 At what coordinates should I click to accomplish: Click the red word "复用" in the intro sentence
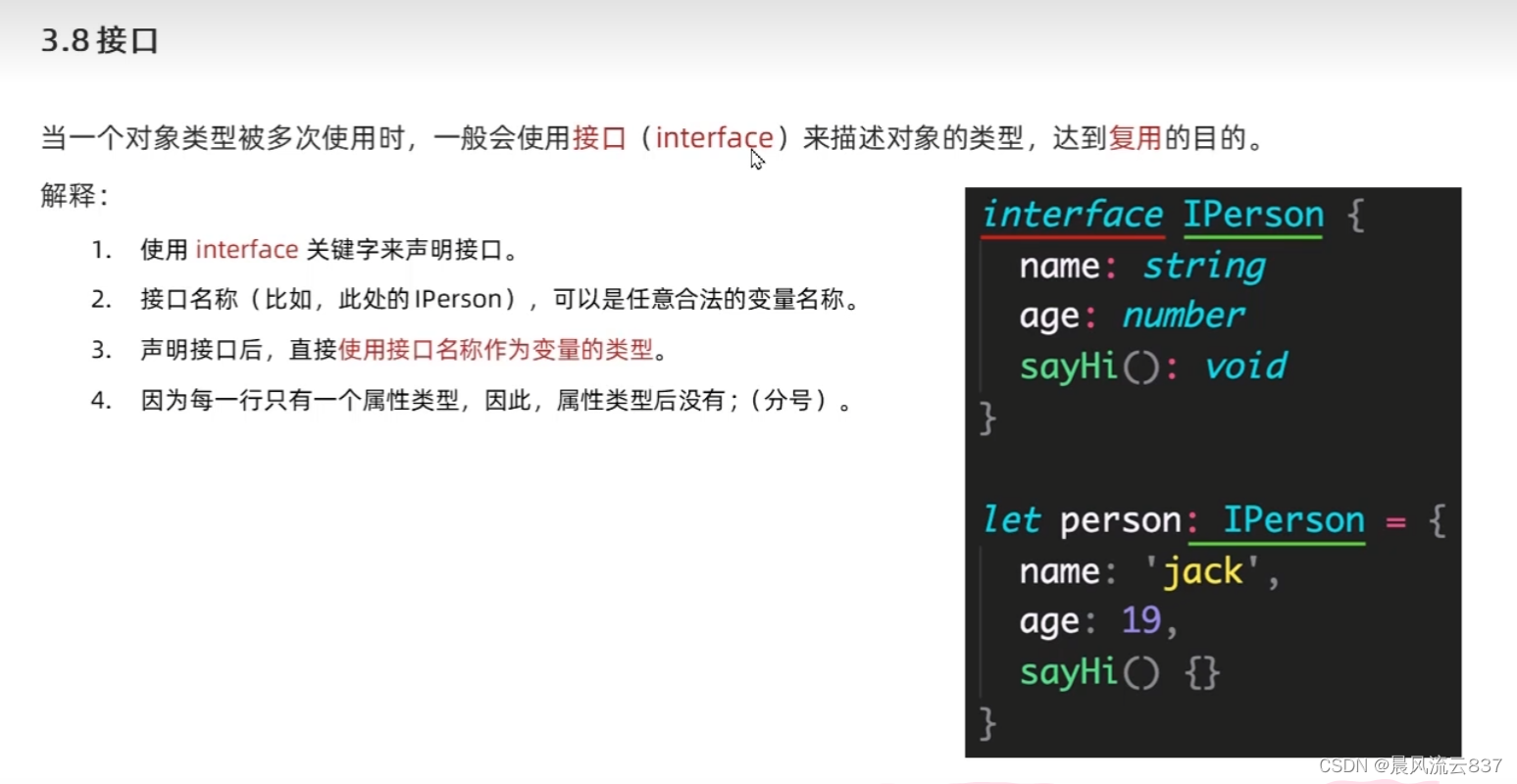1135,138
